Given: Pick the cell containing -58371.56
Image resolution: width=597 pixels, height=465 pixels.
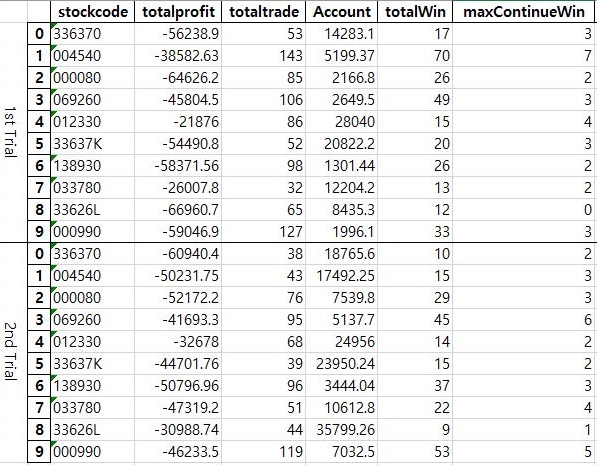Looking at the screenshot, I should click(178, 166).
